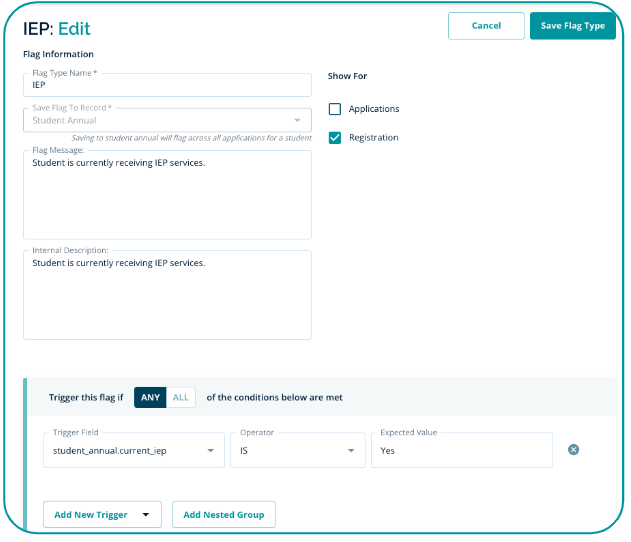Click into the Flag Message text area
Image resolution: width=631 pixels, height=542 pixels.
click(x=167, y=200)
